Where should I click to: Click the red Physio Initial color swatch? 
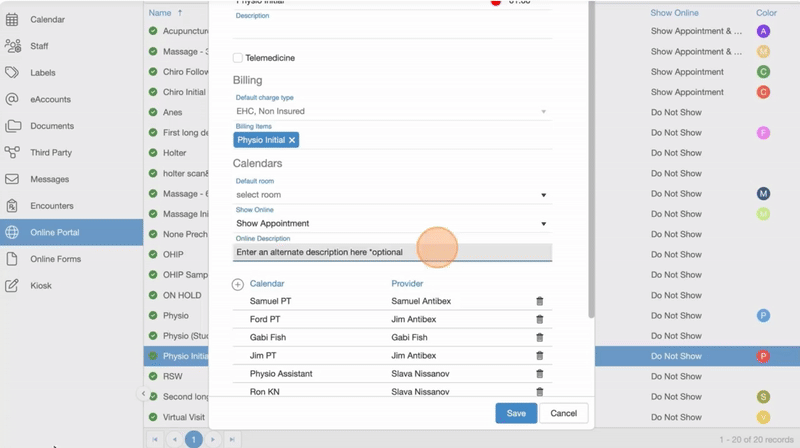763,356
